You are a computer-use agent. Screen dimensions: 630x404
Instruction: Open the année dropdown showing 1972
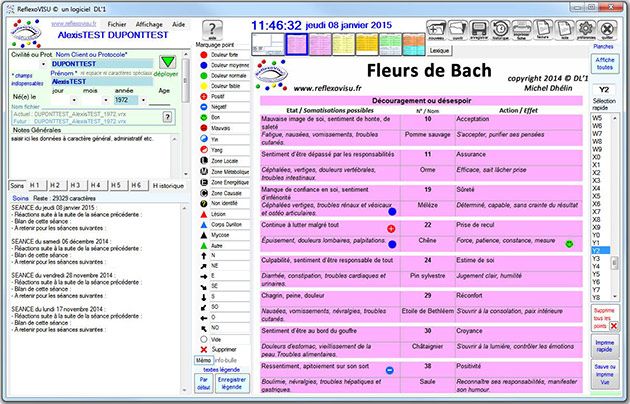143,100
